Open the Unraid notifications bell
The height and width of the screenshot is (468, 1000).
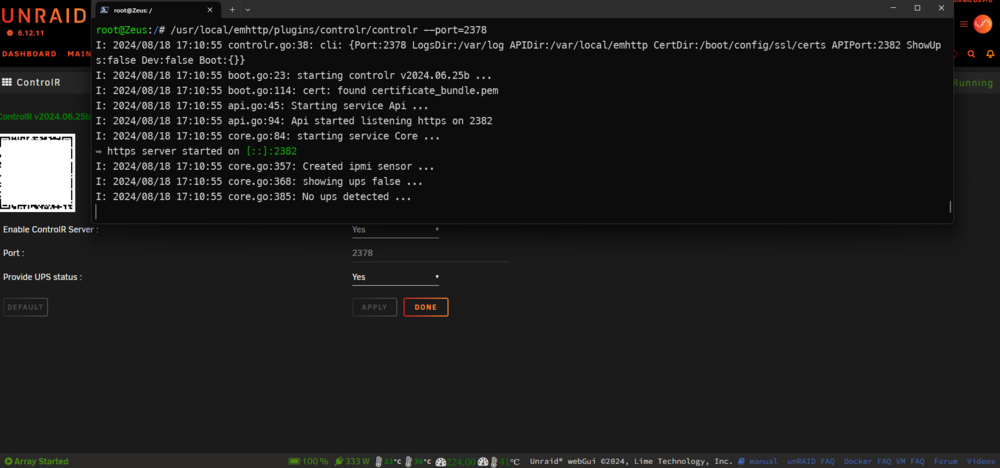(x=990, y=54)
